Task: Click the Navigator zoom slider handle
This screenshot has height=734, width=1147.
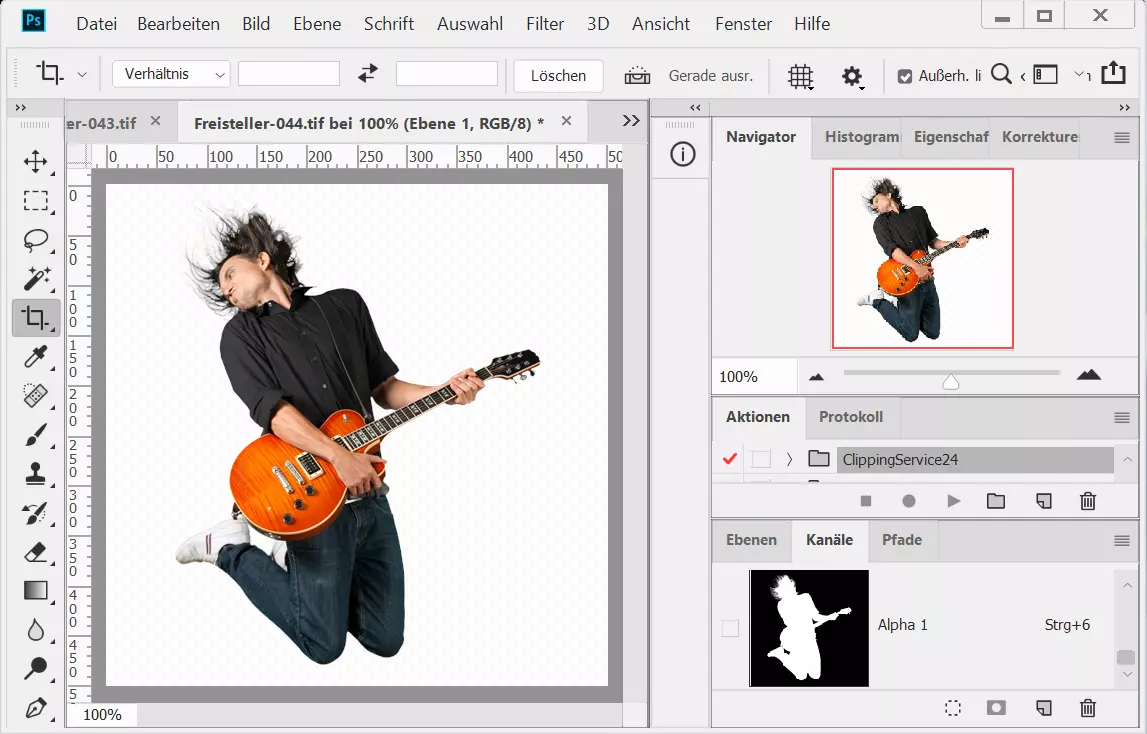Action: [951, 381]
